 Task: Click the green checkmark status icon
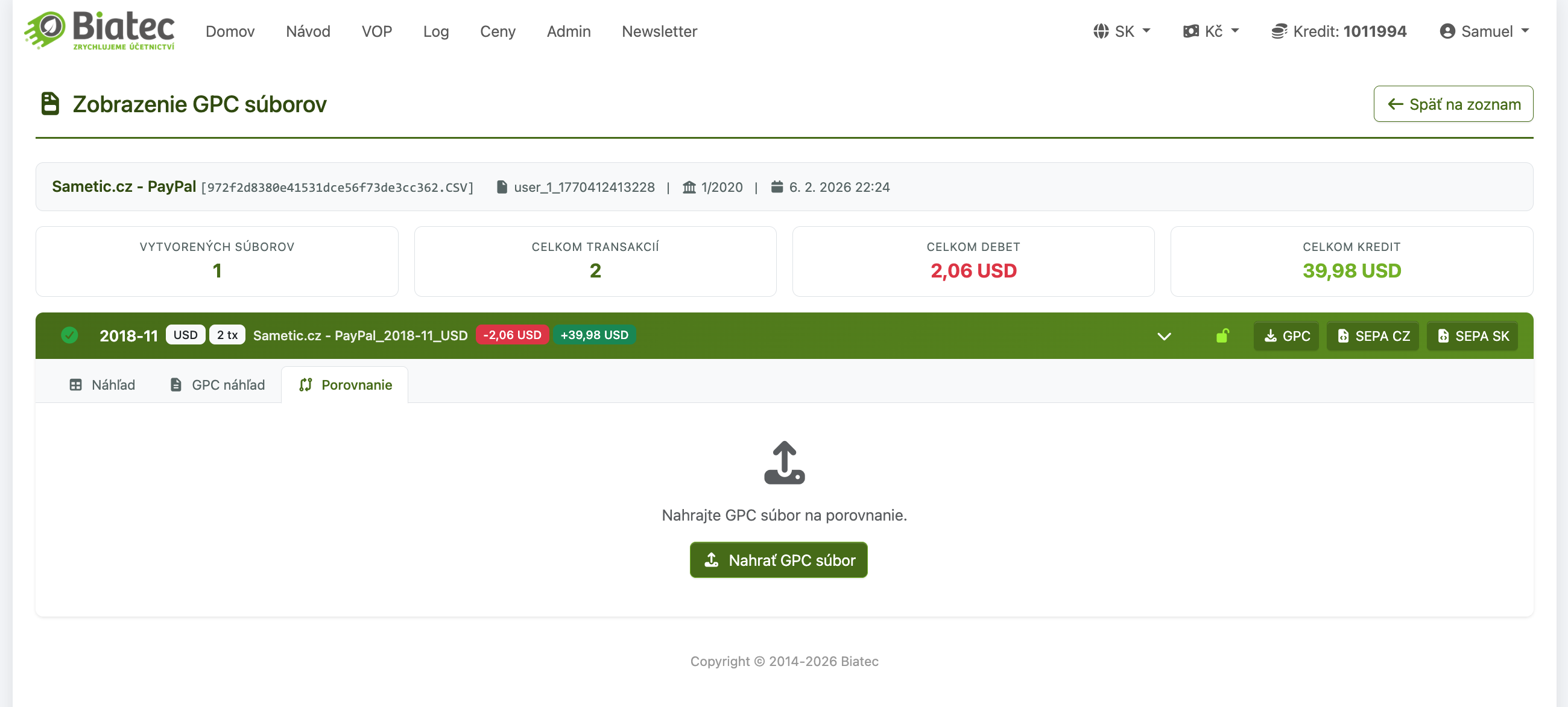pos(69,335)
